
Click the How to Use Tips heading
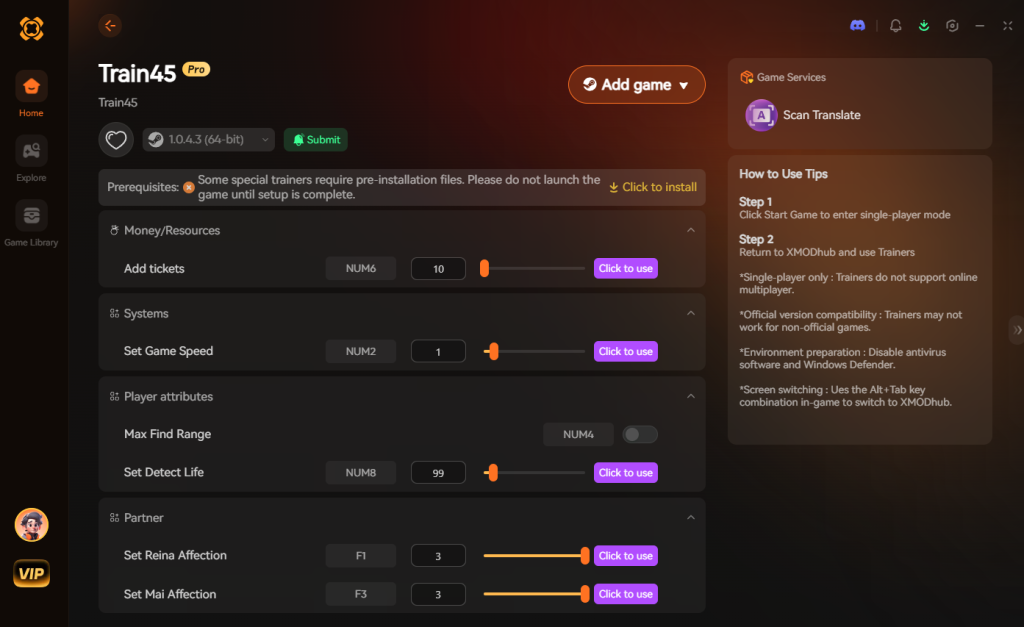coord(783,174)
